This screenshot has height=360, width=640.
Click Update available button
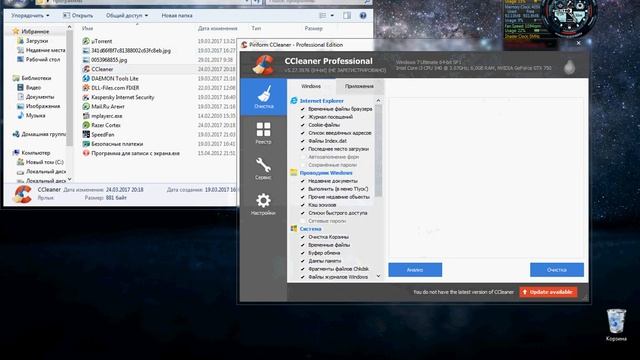pos(548,292)
